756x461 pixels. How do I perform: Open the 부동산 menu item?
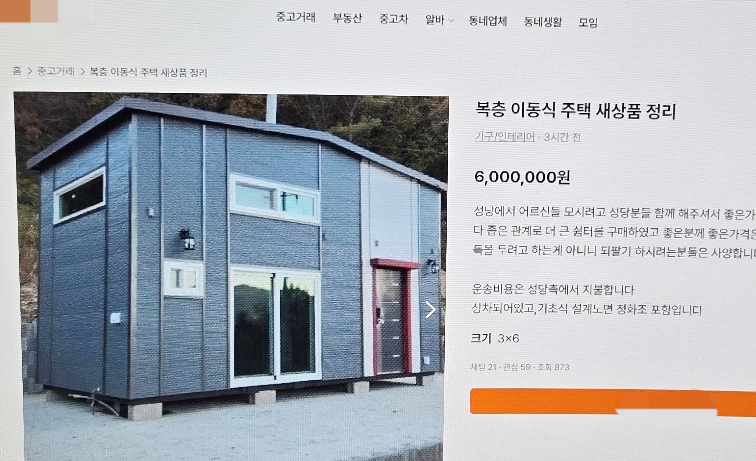[x=347, y=18]
